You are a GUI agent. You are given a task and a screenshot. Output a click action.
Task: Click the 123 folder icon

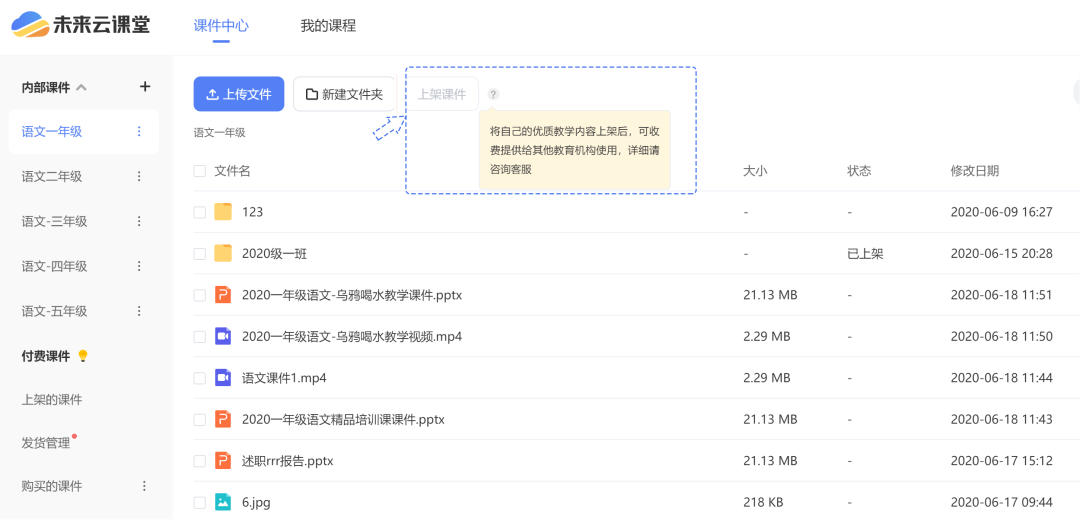click(223, 212)
